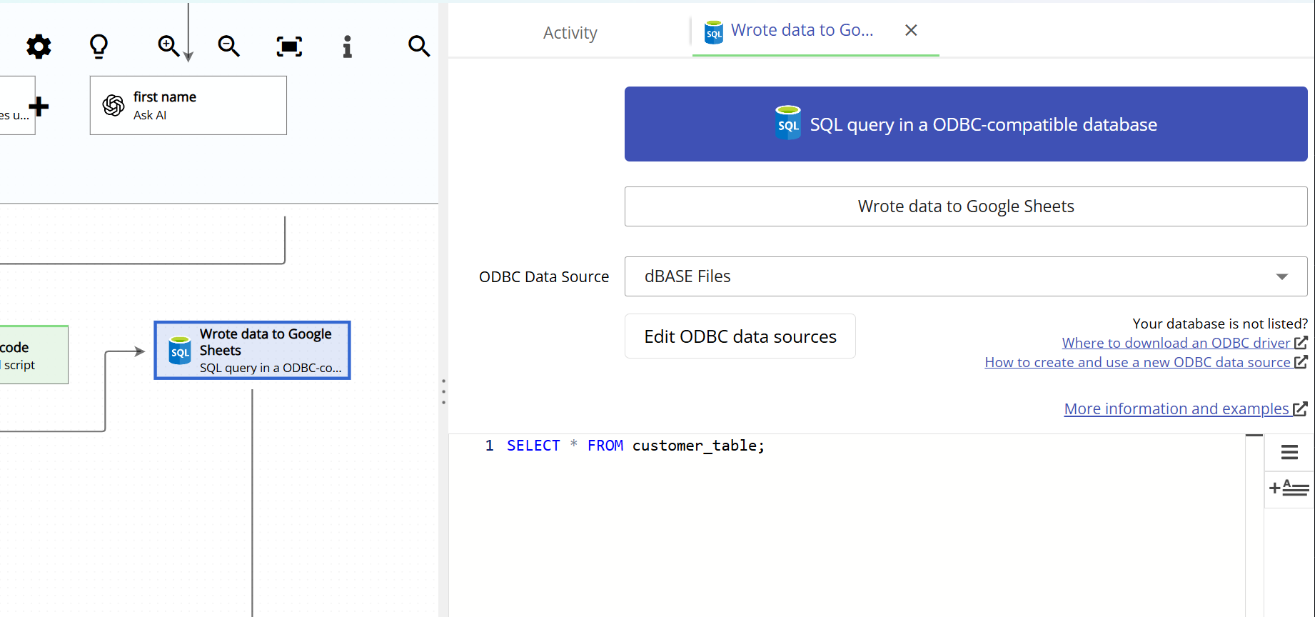The image size is (1315, 617).
Task: Click the SQL icon on the selected node
Action: point(179,350)
